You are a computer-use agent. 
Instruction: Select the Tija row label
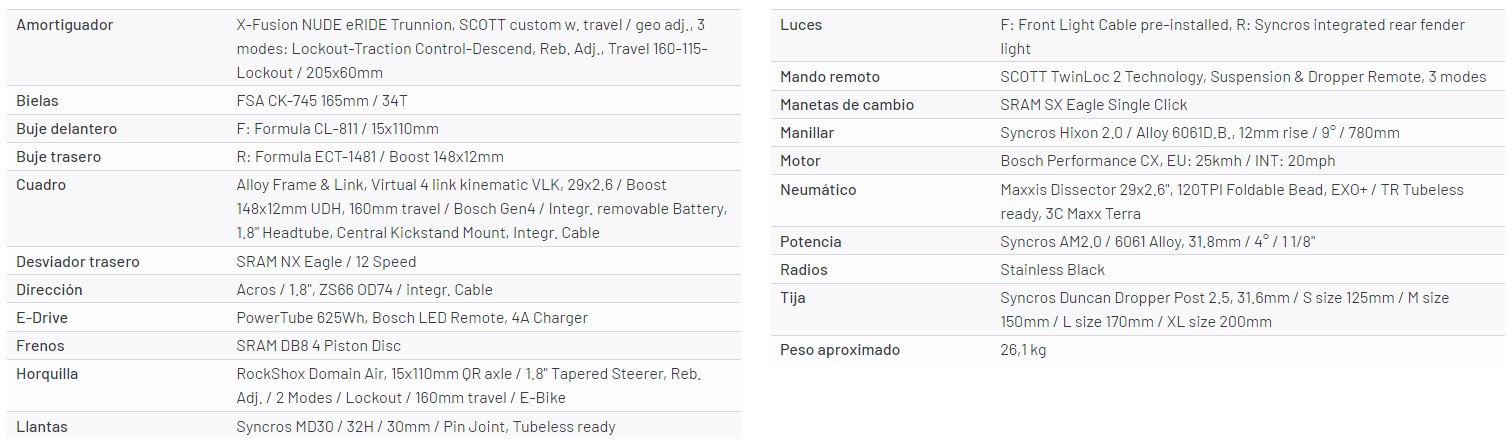pyautogui.click(x=793, y=298)
